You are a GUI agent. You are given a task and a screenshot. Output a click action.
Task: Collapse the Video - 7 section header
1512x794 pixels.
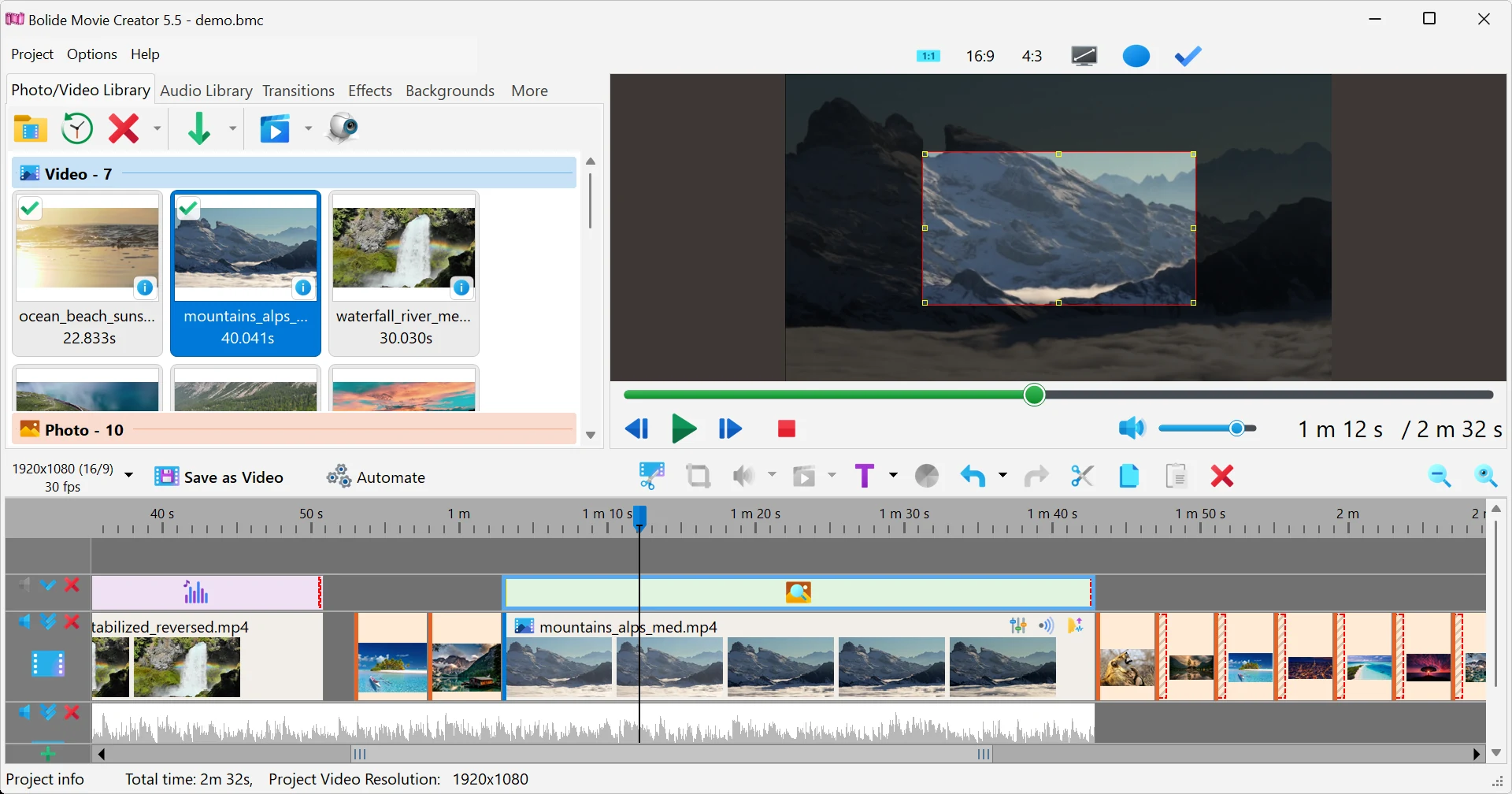294,173
